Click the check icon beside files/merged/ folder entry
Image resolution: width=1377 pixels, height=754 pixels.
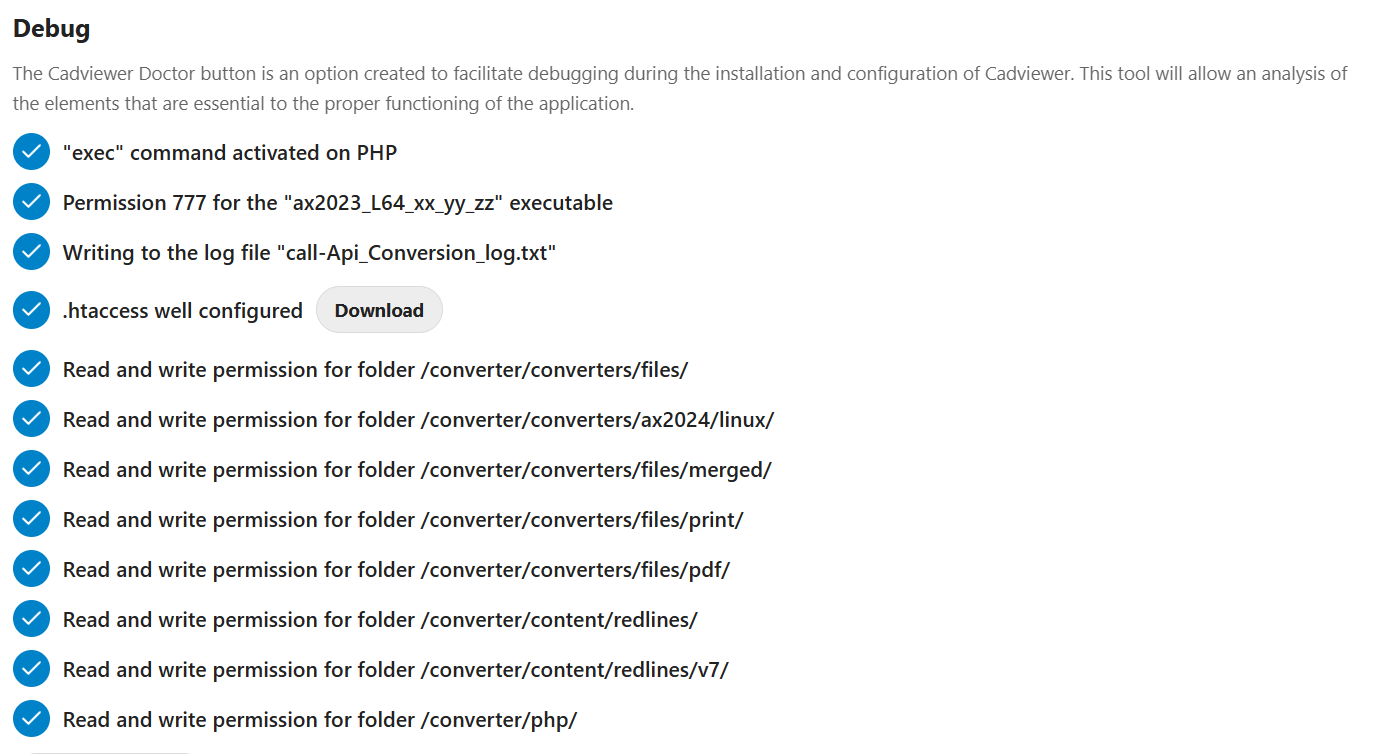coord(31,468)
